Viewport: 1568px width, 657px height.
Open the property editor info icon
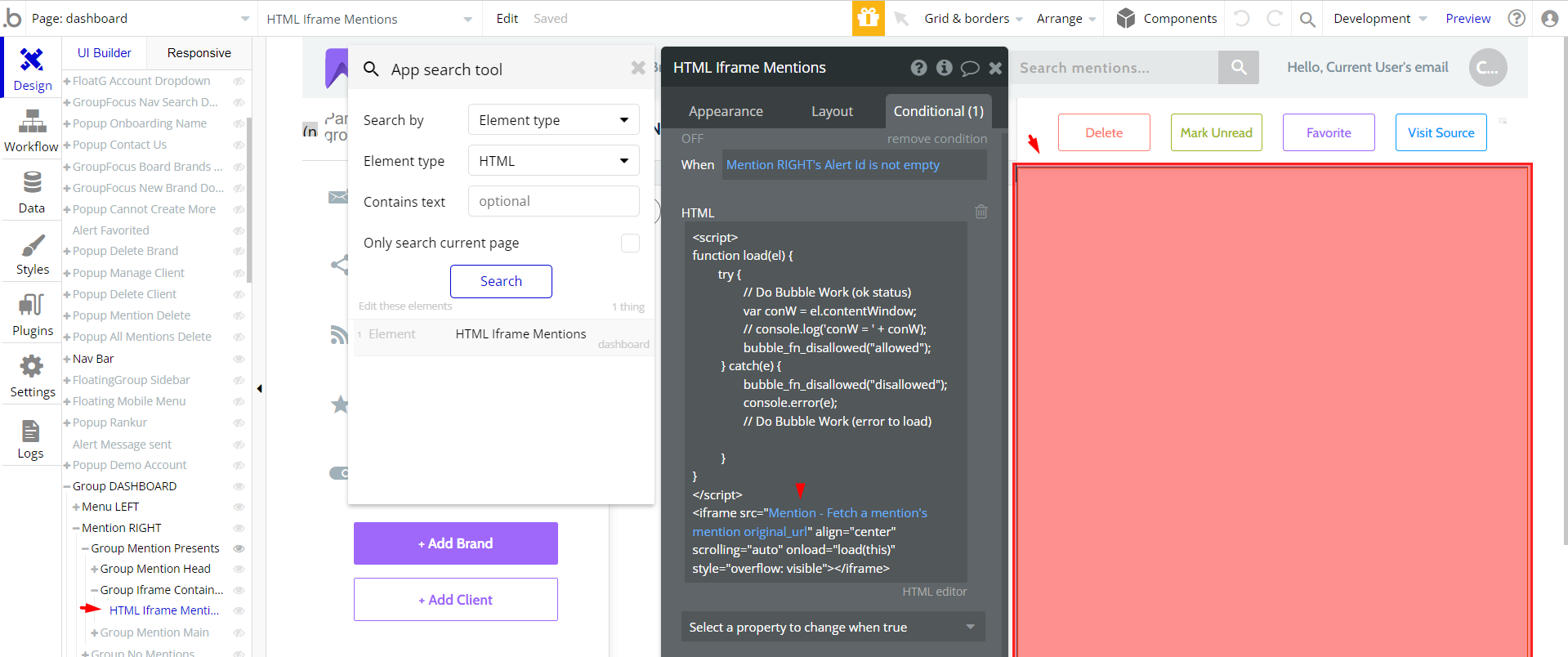(x=945, y=68)
